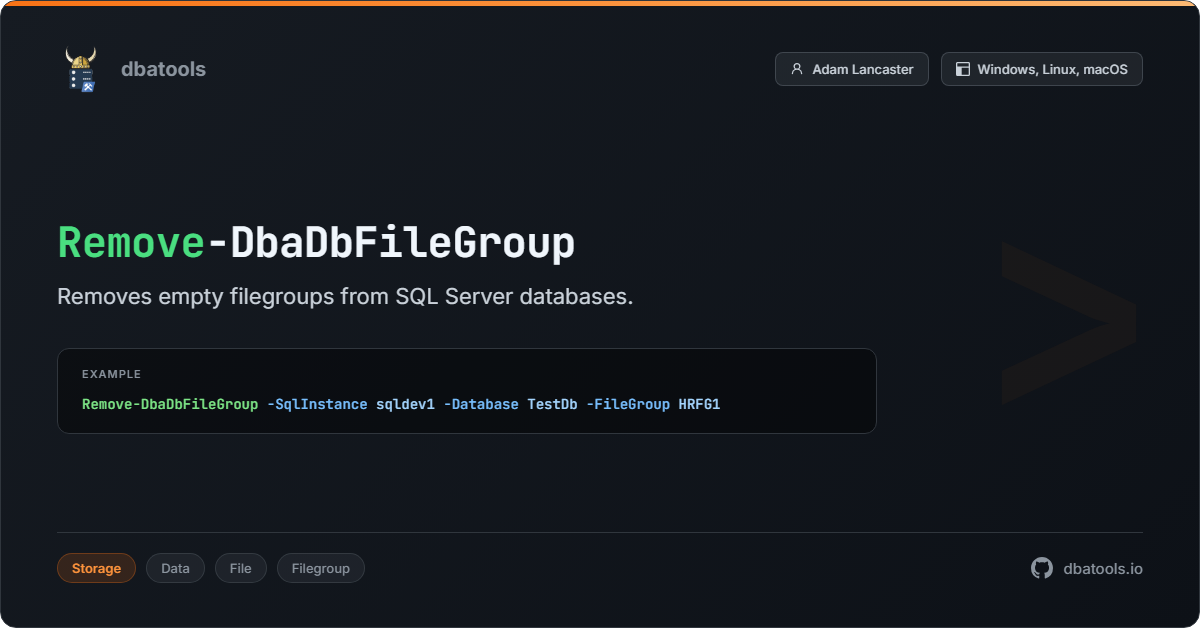Viewport: 1200px width, 628px height.
Task: Click the dbatools Viking helmet logo
Action: coord(81,69)
